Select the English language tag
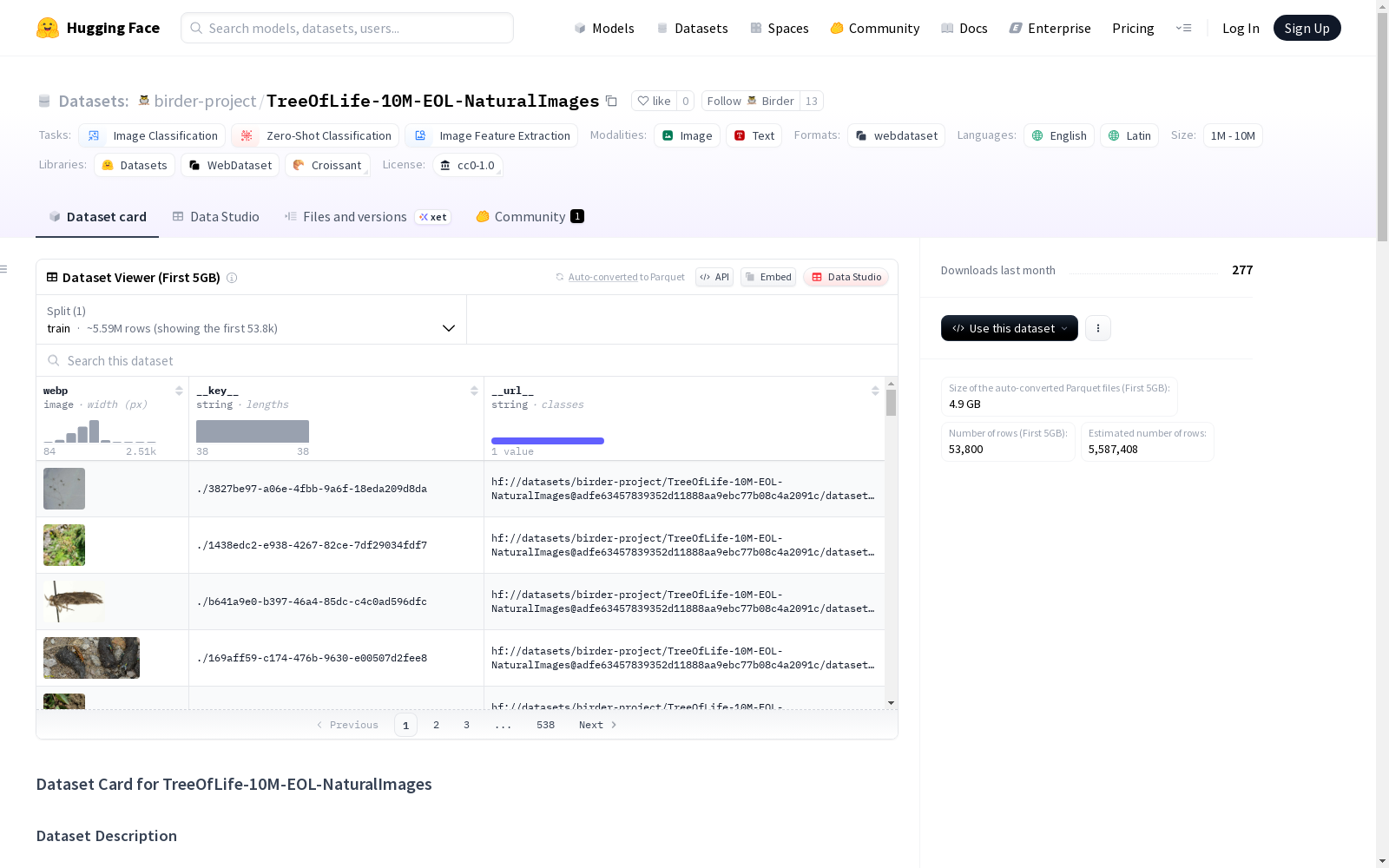This screenshot has height=868, width=1389. 1059,135
